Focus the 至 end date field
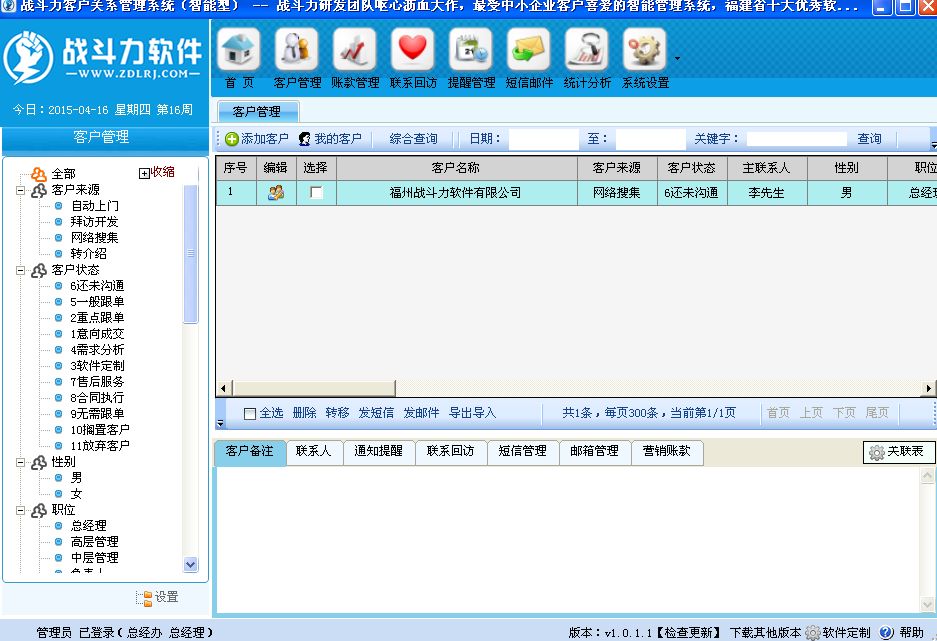This screenshot has height=641, width=937. [651, 139]
